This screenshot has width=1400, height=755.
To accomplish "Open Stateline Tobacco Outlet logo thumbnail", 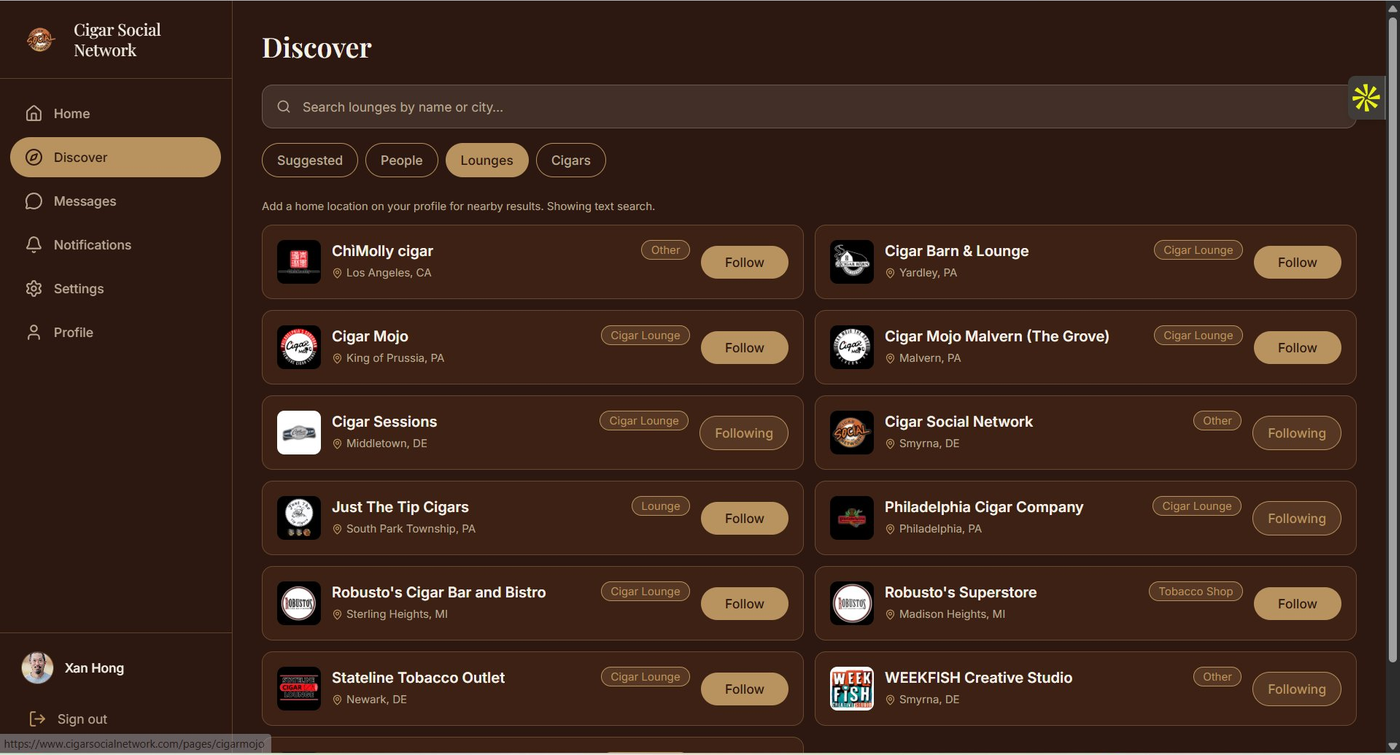I will pyautogui.click(x=299, y=689).
